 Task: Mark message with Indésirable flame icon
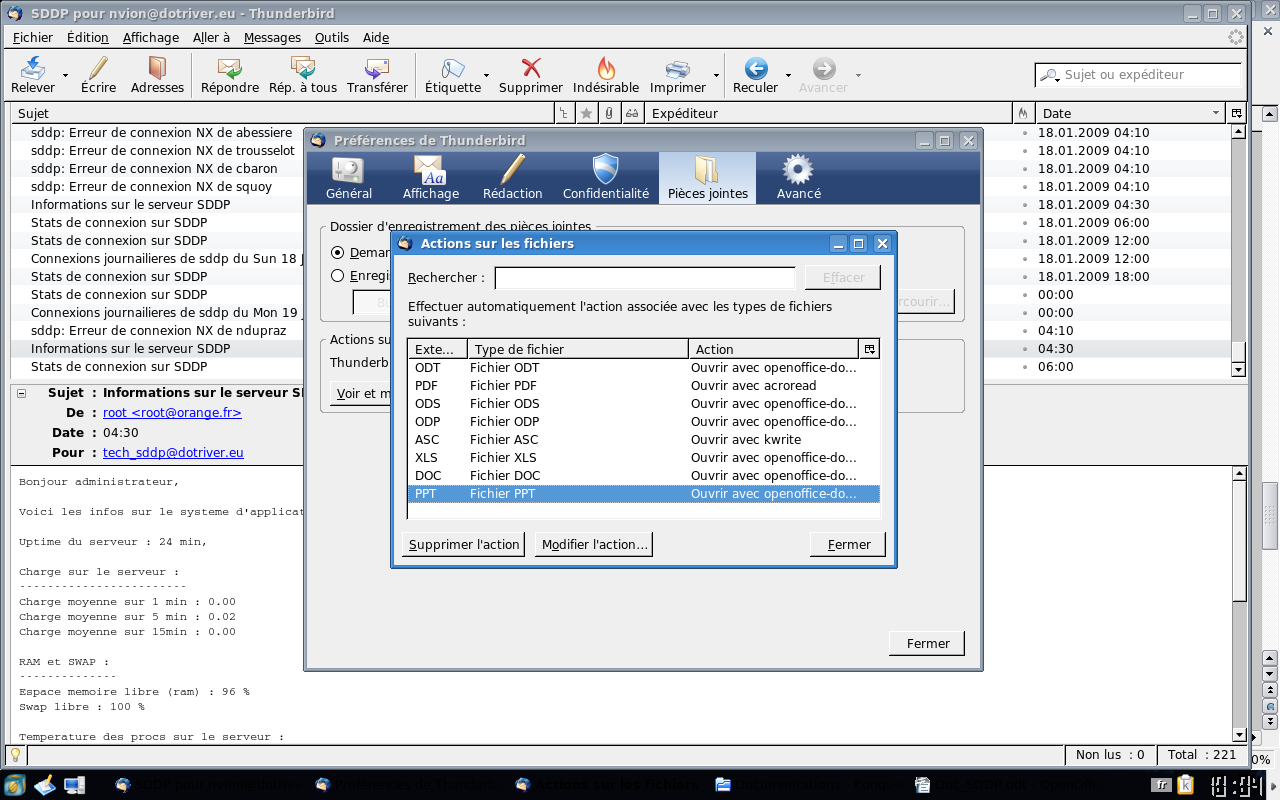[x=606, y=69]
